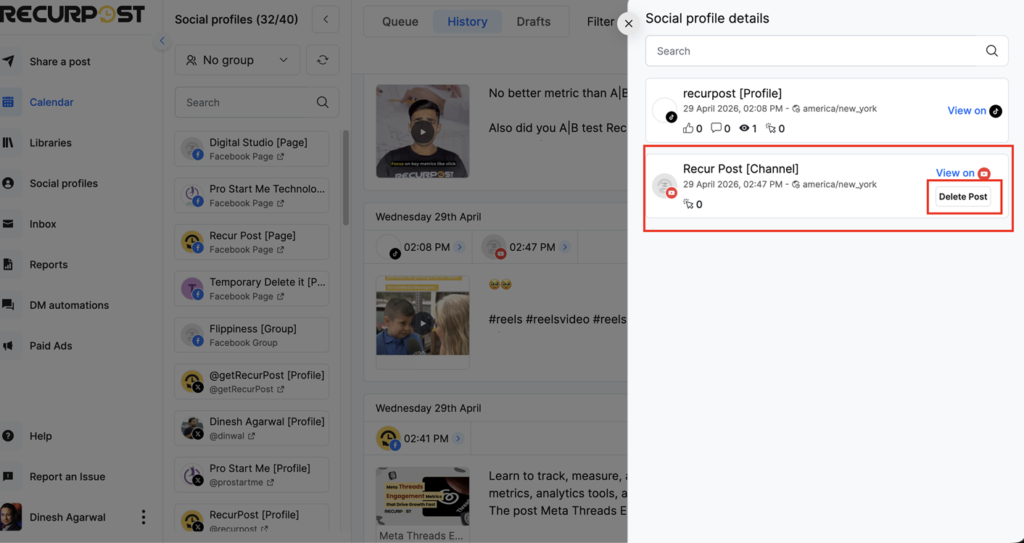Expand the 02:08 PM TikTok post chevron

459,247
